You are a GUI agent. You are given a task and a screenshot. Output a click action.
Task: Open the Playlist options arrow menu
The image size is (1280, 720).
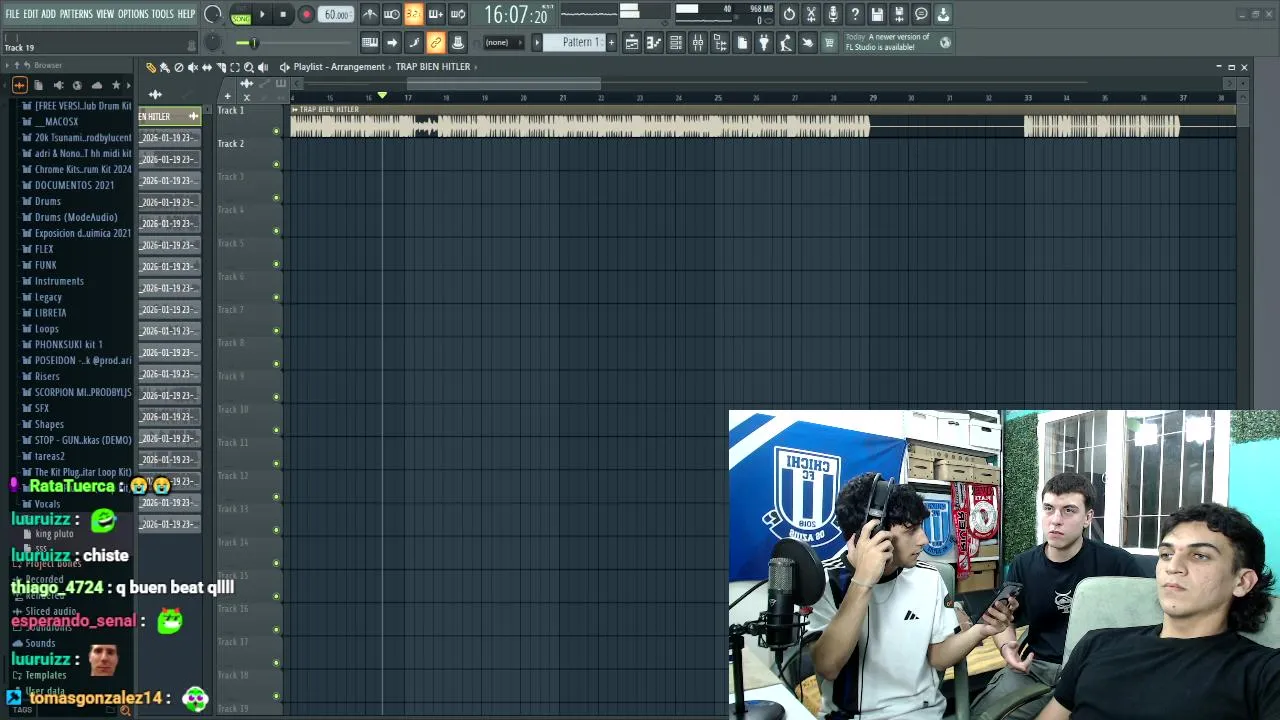(284, 67)
